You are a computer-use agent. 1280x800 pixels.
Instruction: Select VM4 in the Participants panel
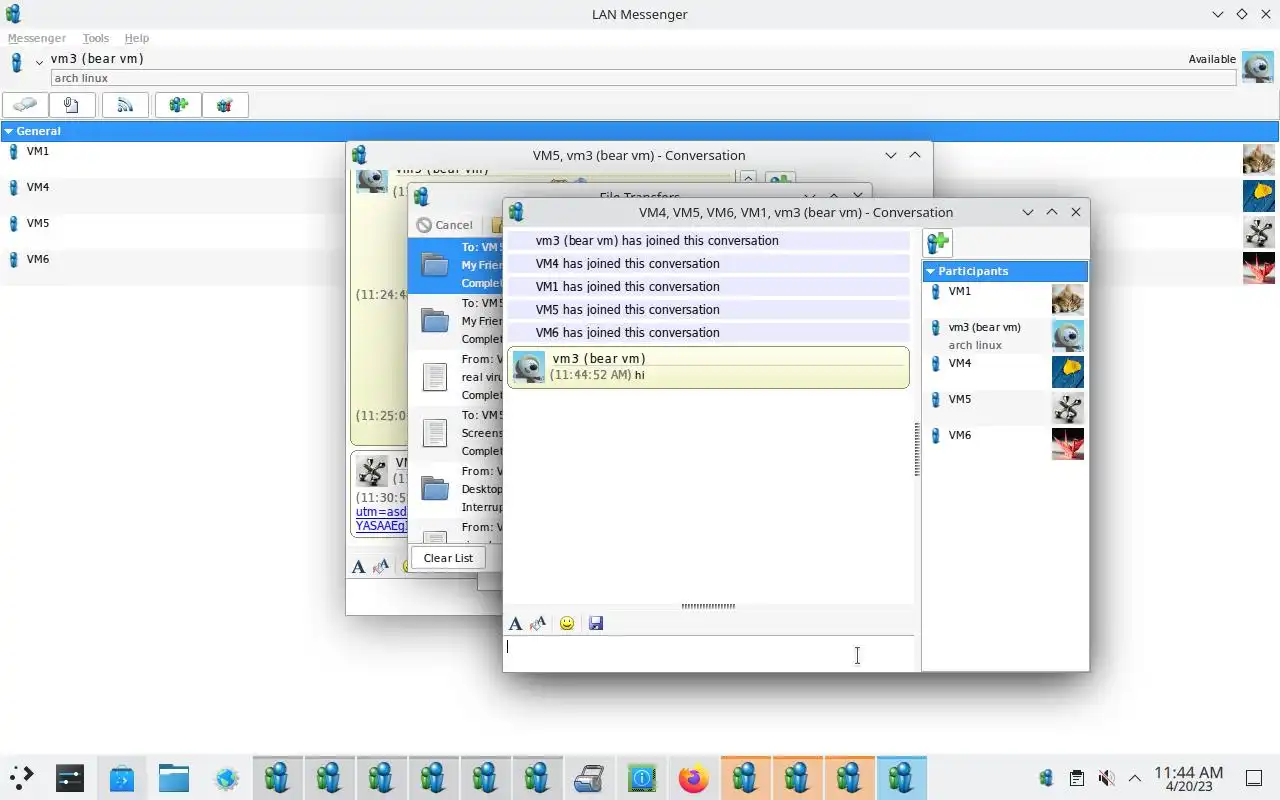[x=1005, y=371]
